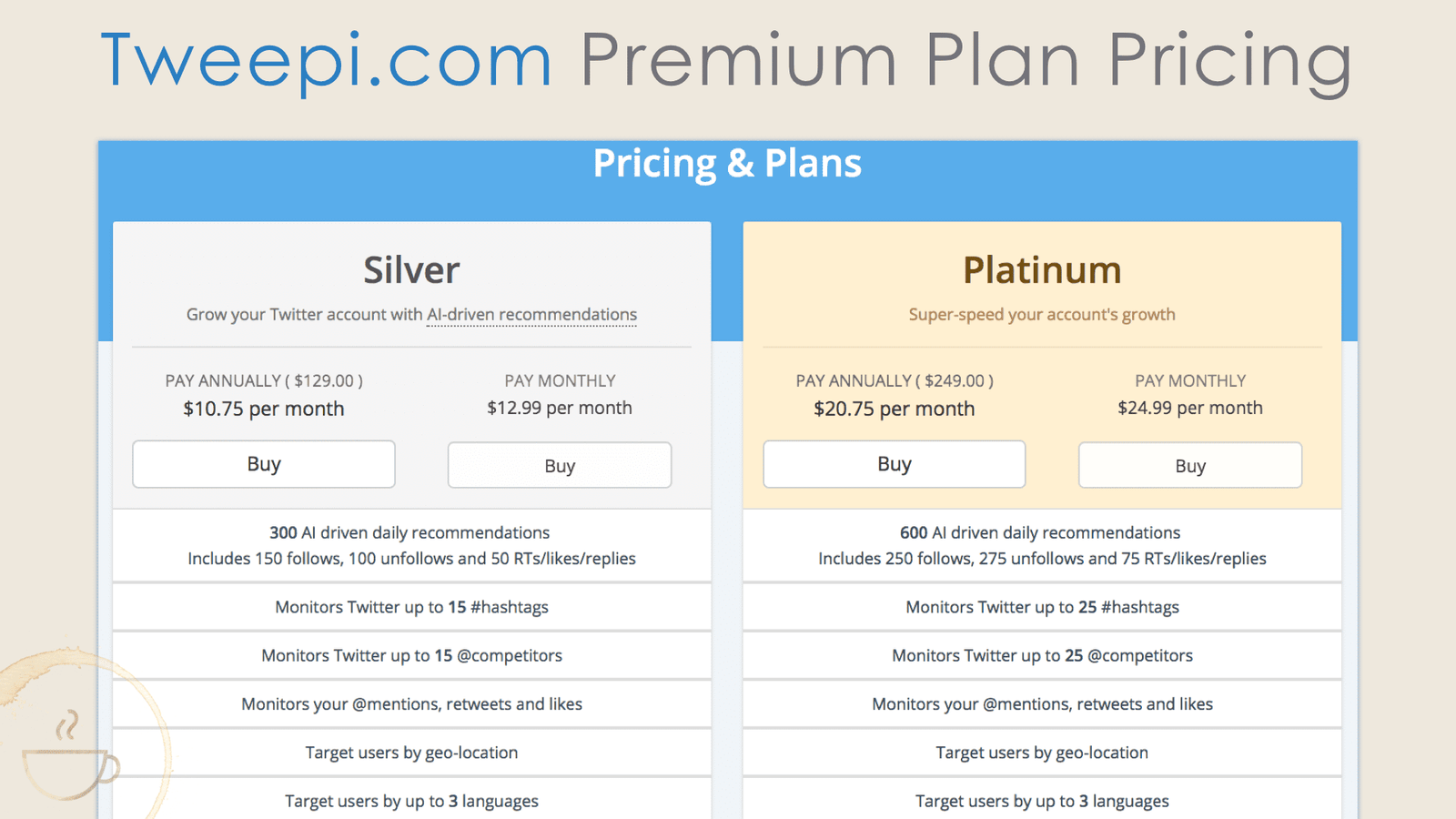Open the AI-driven recommendations link
The width and height of the screenshot is (1456, 819).
point(531,314)
